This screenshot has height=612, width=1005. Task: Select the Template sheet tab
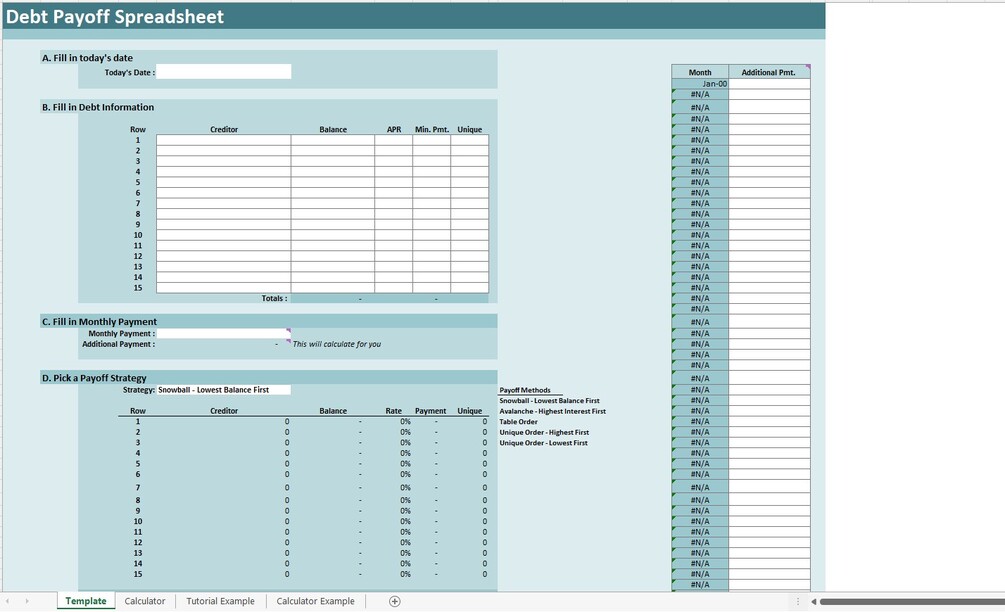click(86, 601)
